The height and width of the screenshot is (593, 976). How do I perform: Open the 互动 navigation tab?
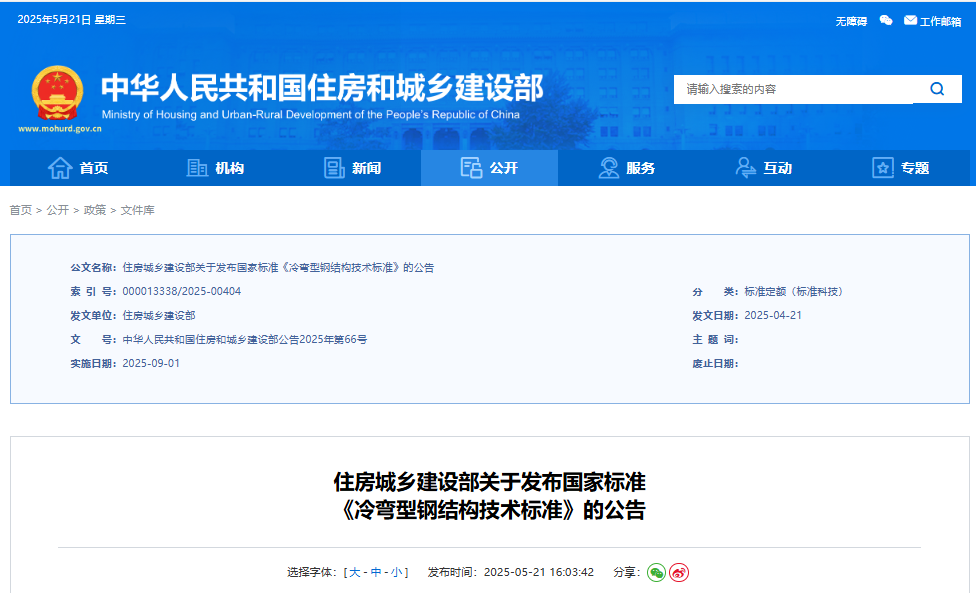pos(763,168)
